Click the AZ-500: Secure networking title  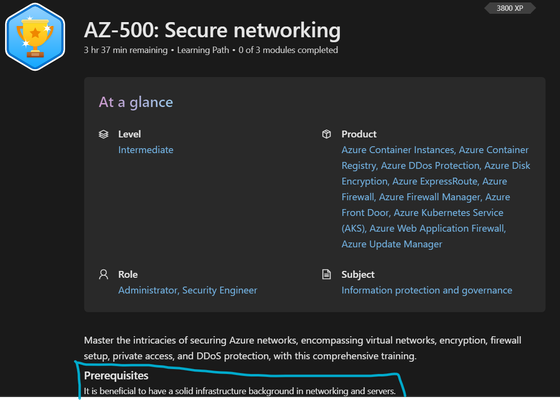[212, 30]
